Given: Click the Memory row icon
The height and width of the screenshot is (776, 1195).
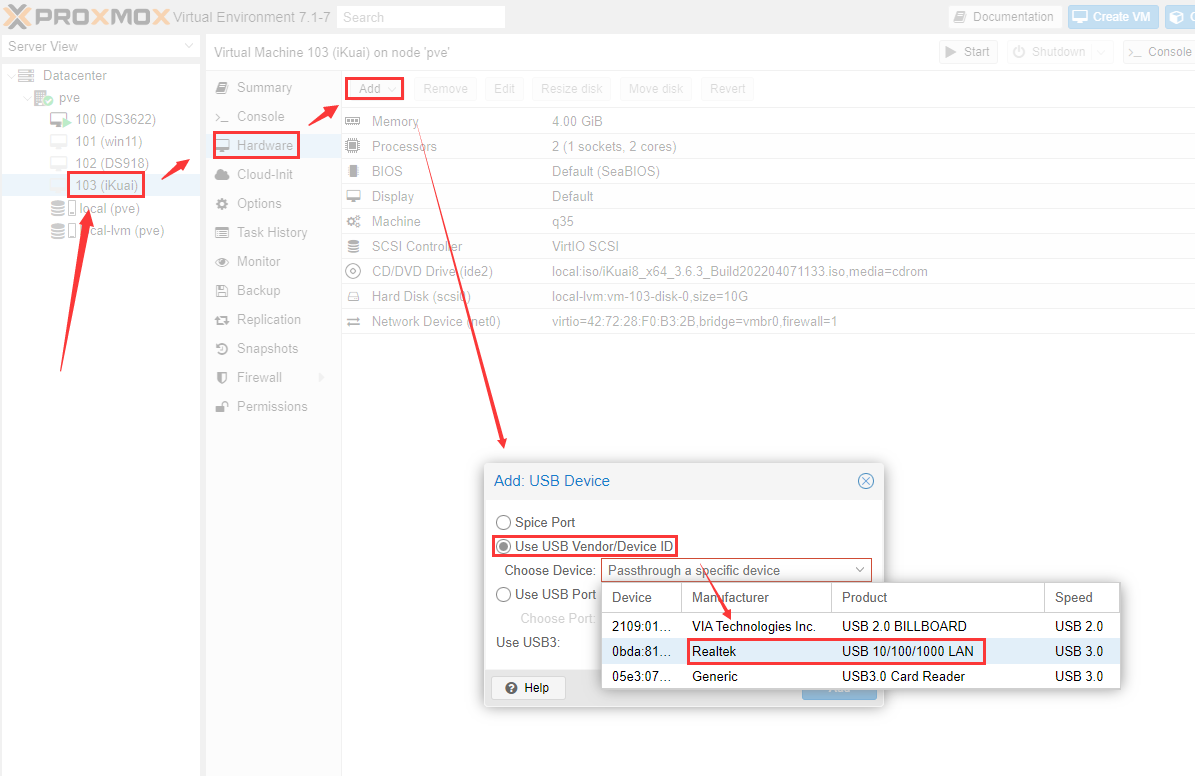Looking at the screenshot, I should pos(353,121).
